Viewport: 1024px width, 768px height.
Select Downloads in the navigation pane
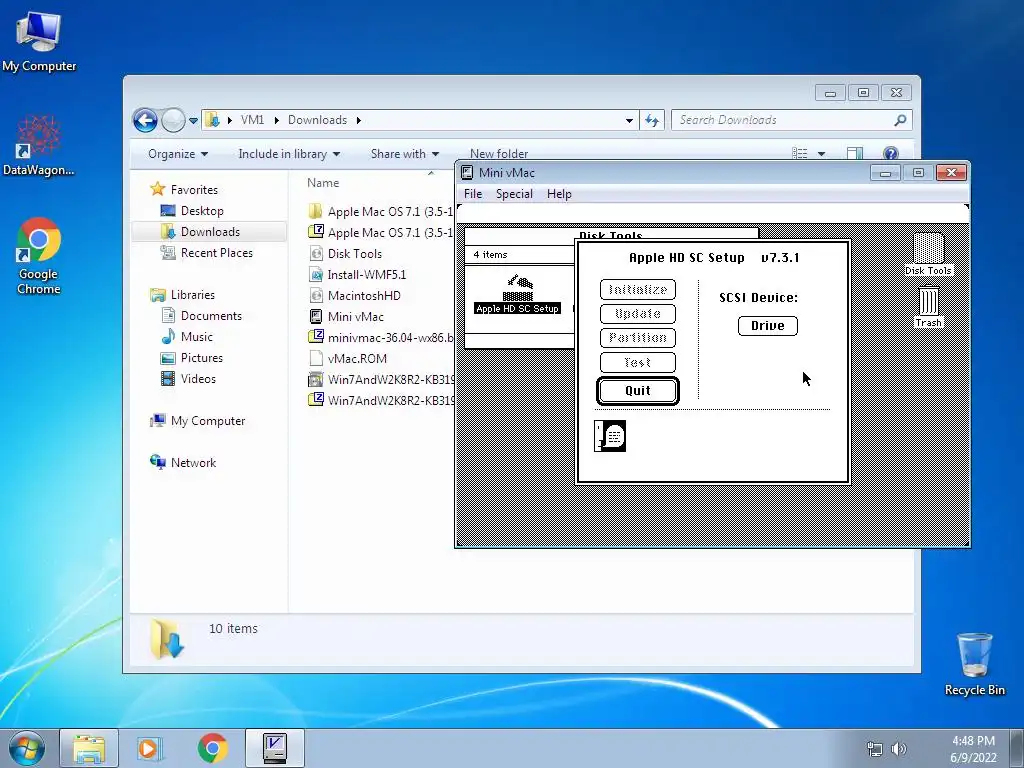[209, 232]
